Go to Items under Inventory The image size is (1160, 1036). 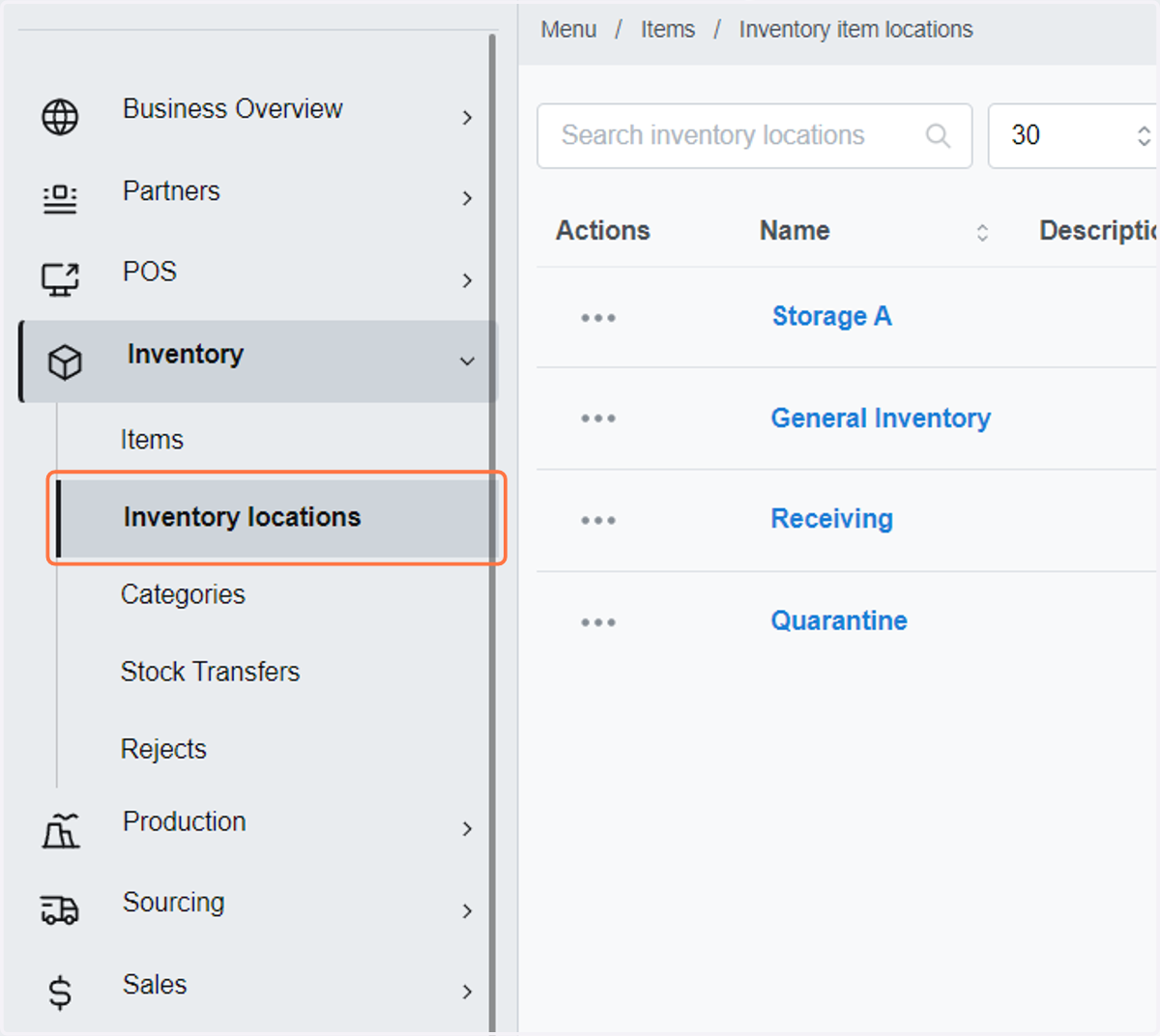tap(152, 440)
